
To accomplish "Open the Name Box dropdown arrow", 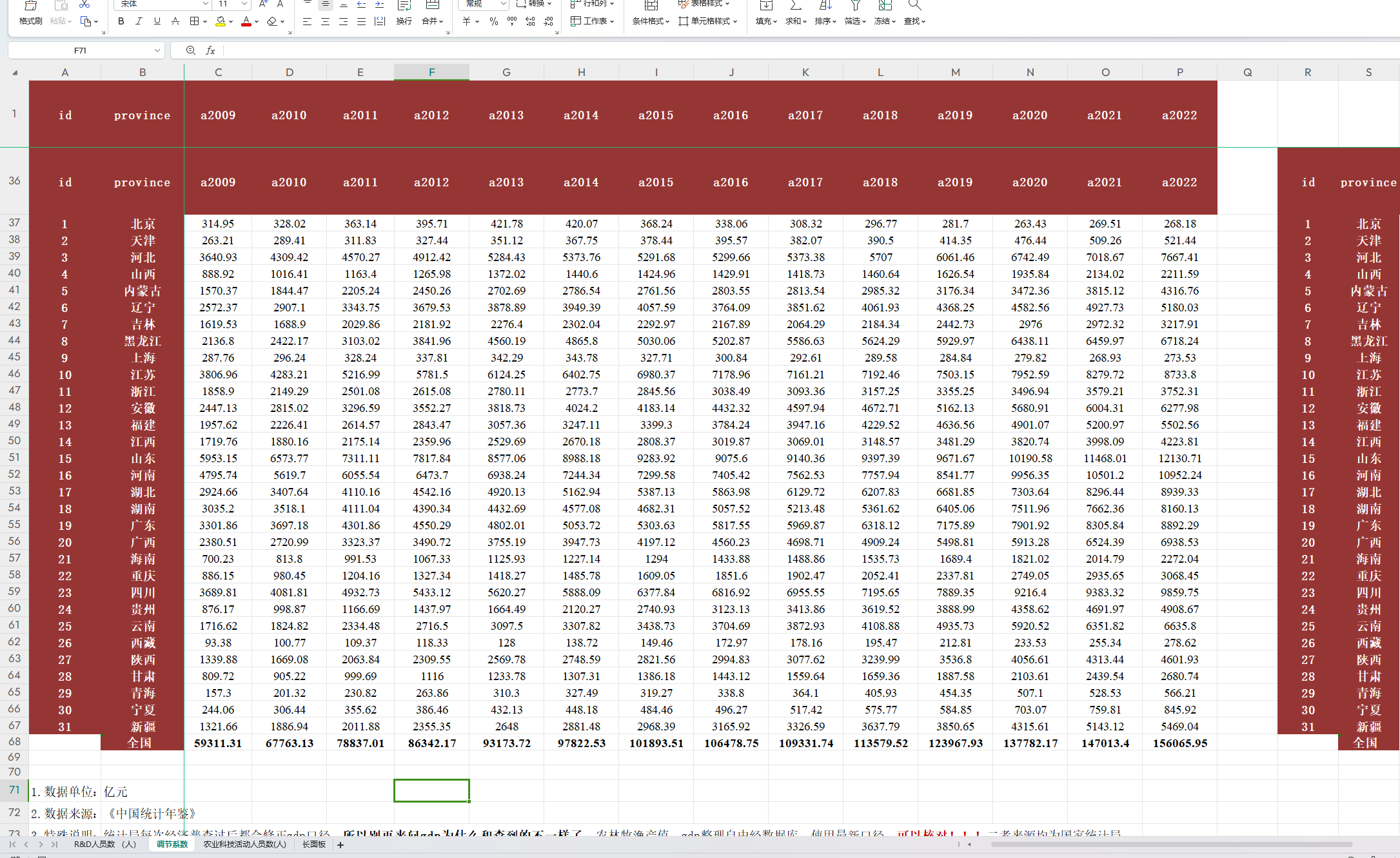I will (x=157, y=50).
